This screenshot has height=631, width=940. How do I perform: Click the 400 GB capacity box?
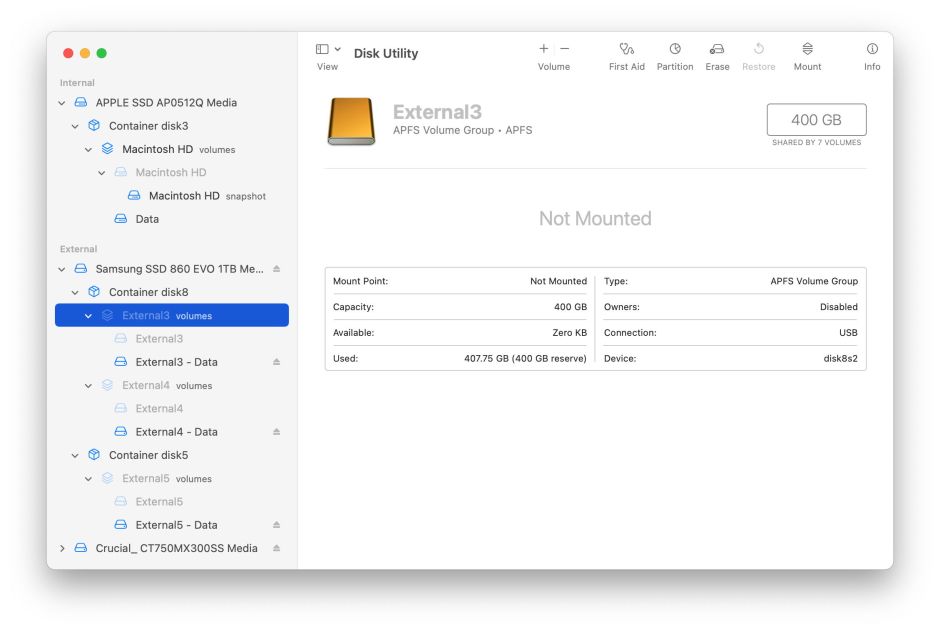816,120
